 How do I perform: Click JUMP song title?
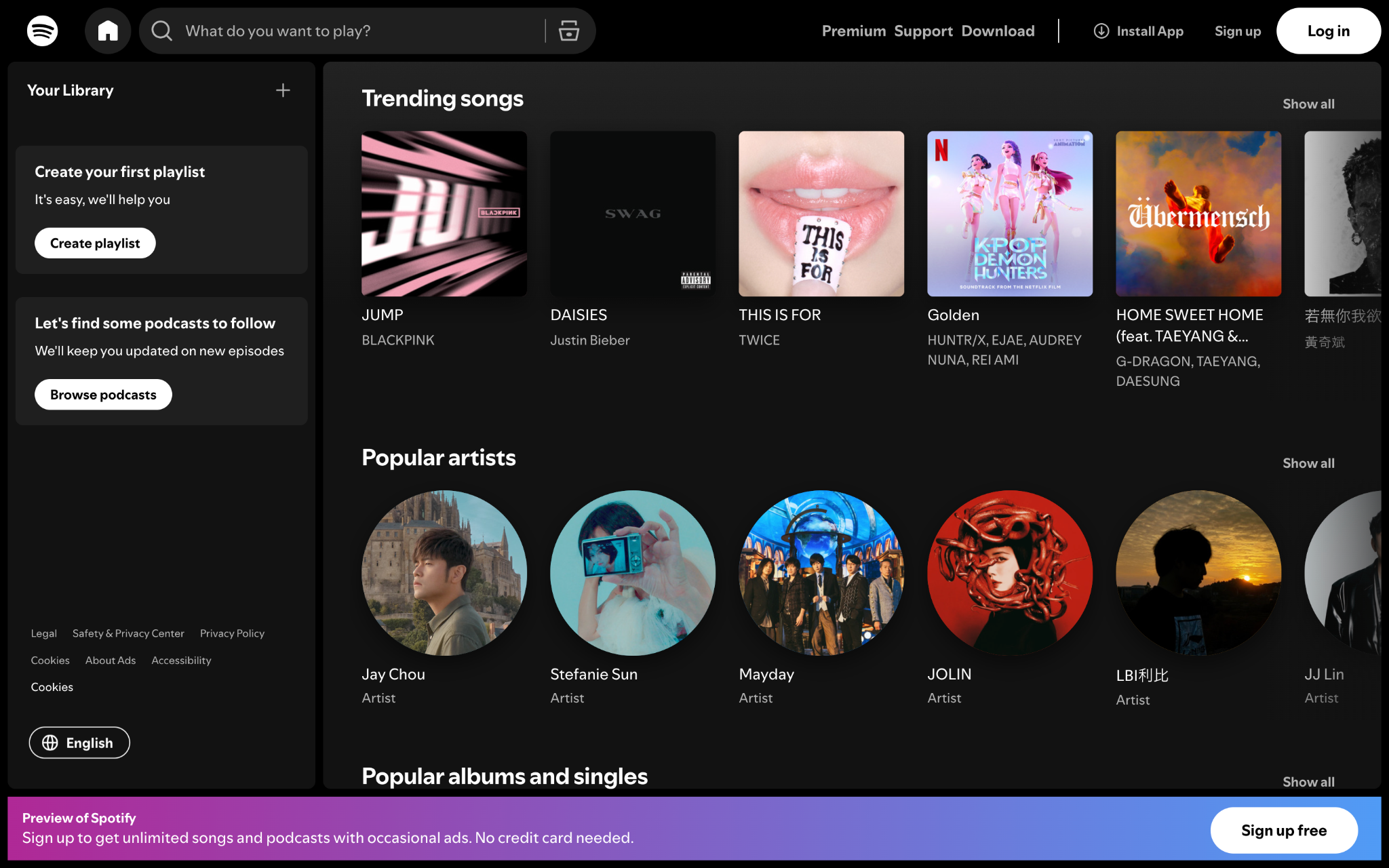(x=382, y=315)
